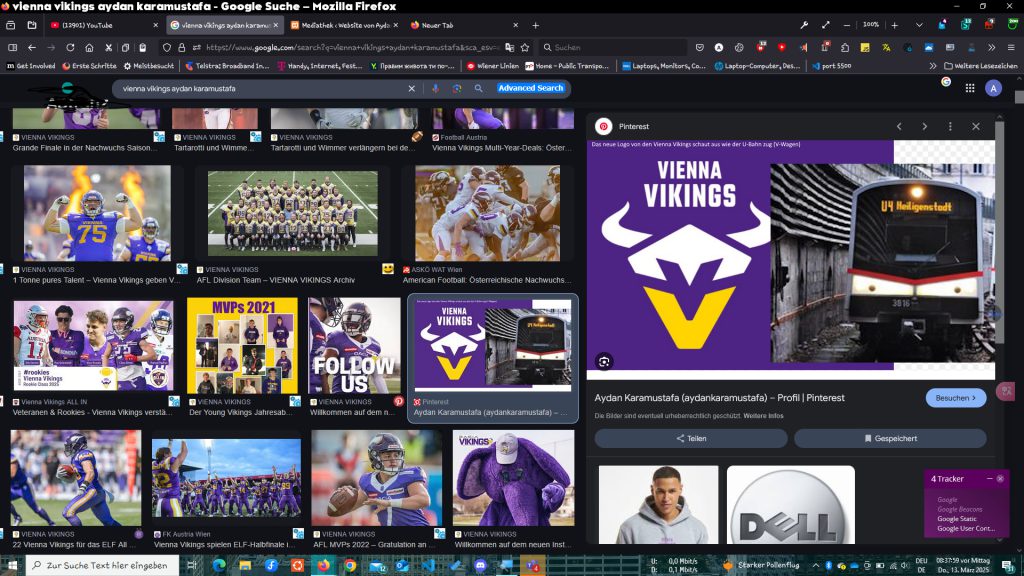Open port 5500 bookmark
Image resolution: width=1024 pixels, height=576 pixels.
pyautogui.click(x=831, y=66)
